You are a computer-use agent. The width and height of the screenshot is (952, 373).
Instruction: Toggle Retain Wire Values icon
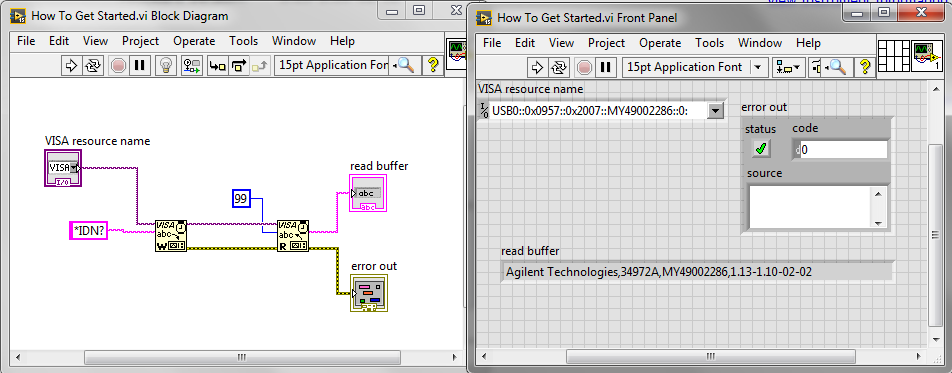pos(192,65)
